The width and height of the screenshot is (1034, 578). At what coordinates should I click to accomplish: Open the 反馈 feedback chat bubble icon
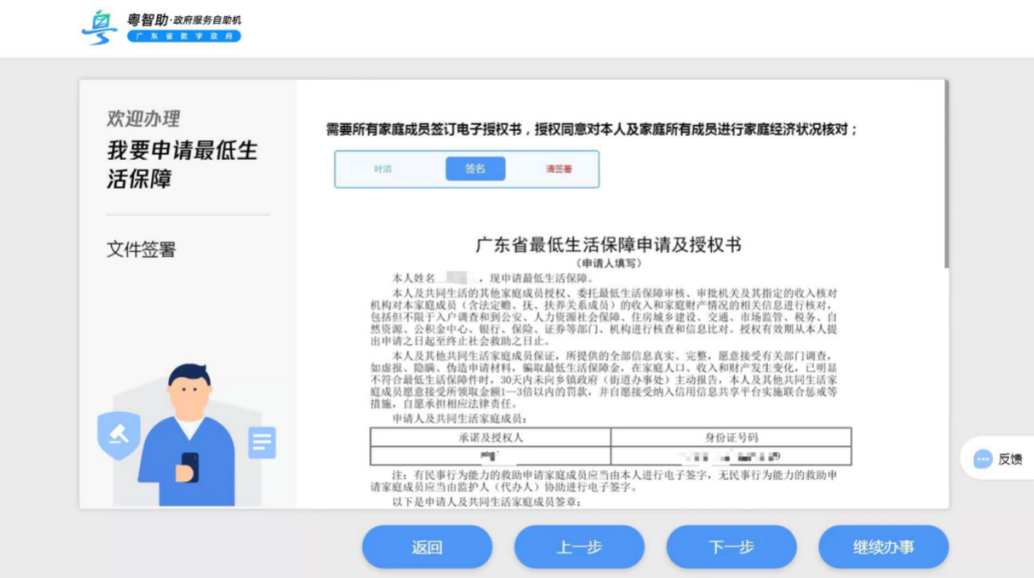998,457
